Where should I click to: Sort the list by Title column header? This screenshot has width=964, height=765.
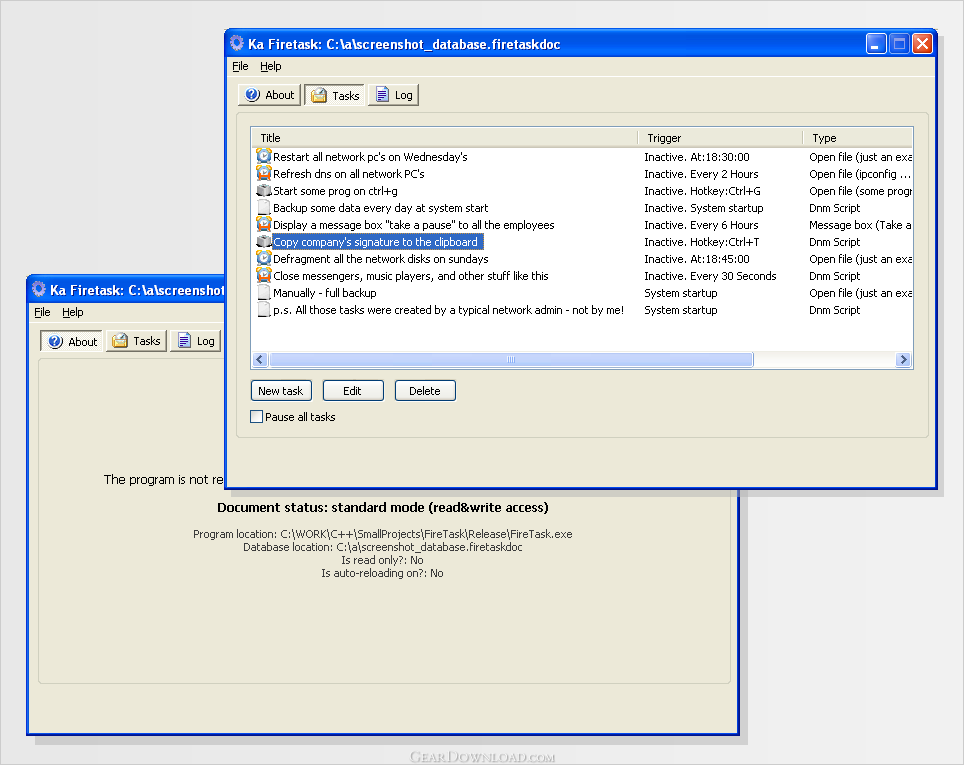[444, 138]
